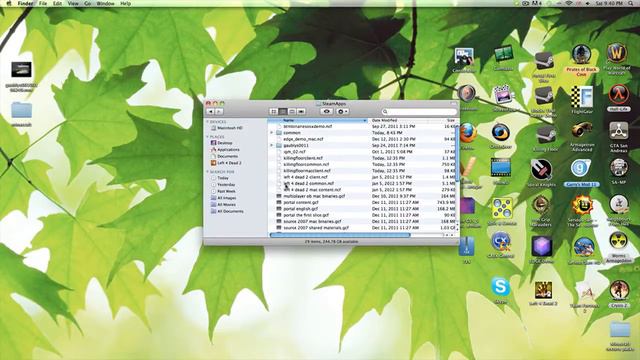Select All Documents in the sidebar

[227, 211]
